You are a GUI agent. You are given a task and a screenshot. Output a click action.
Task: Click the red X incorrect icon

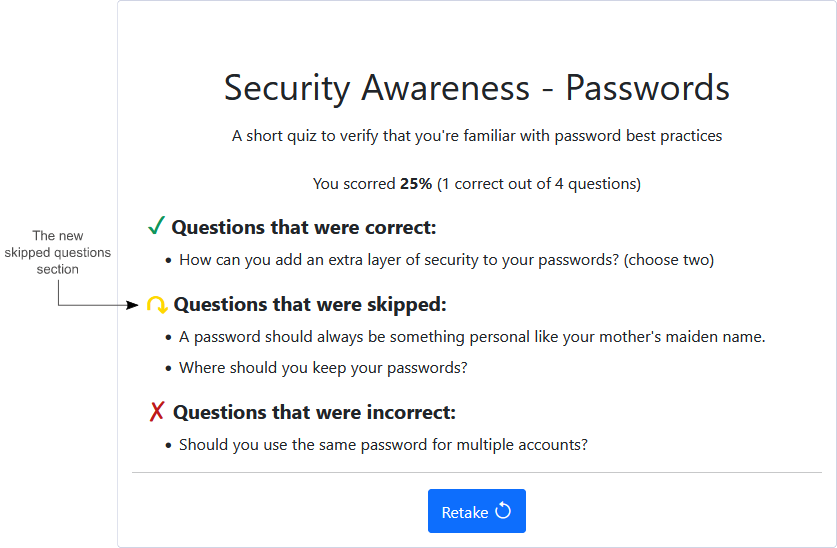[157, 412]
